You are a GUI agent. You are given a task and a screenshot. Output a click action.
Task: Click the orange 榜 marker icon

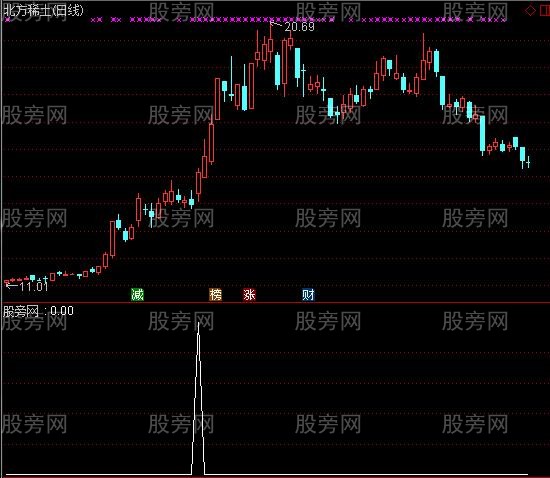point(215,295)
